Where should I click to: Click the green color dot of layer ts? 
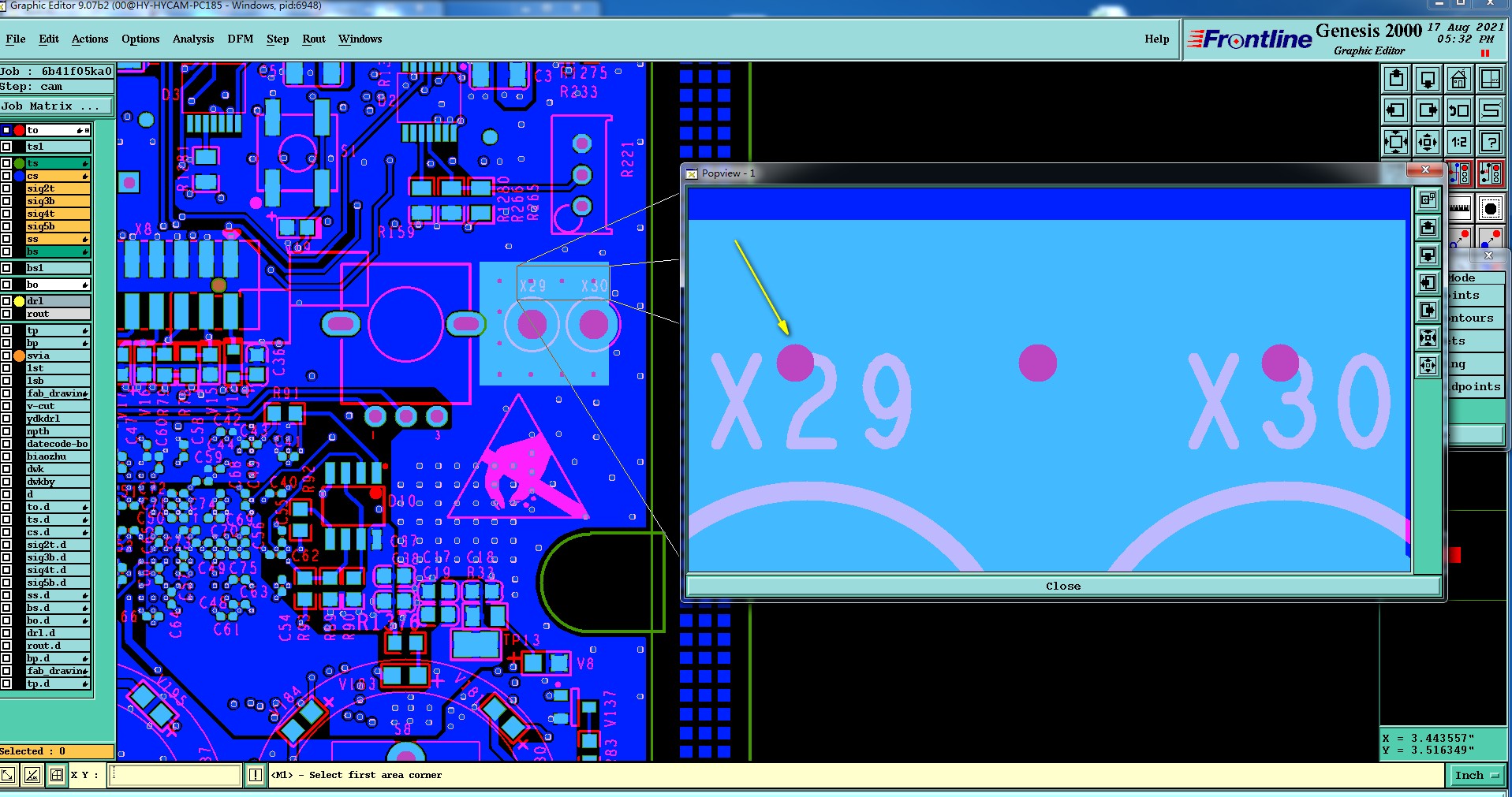[x=19, y=163]
